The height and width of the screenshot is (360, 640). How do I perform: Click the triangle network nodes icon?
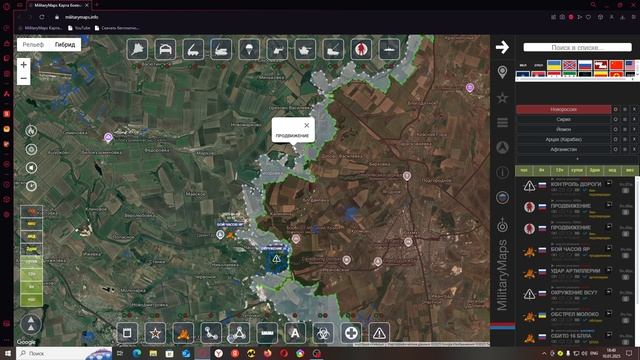pos(239,333)
